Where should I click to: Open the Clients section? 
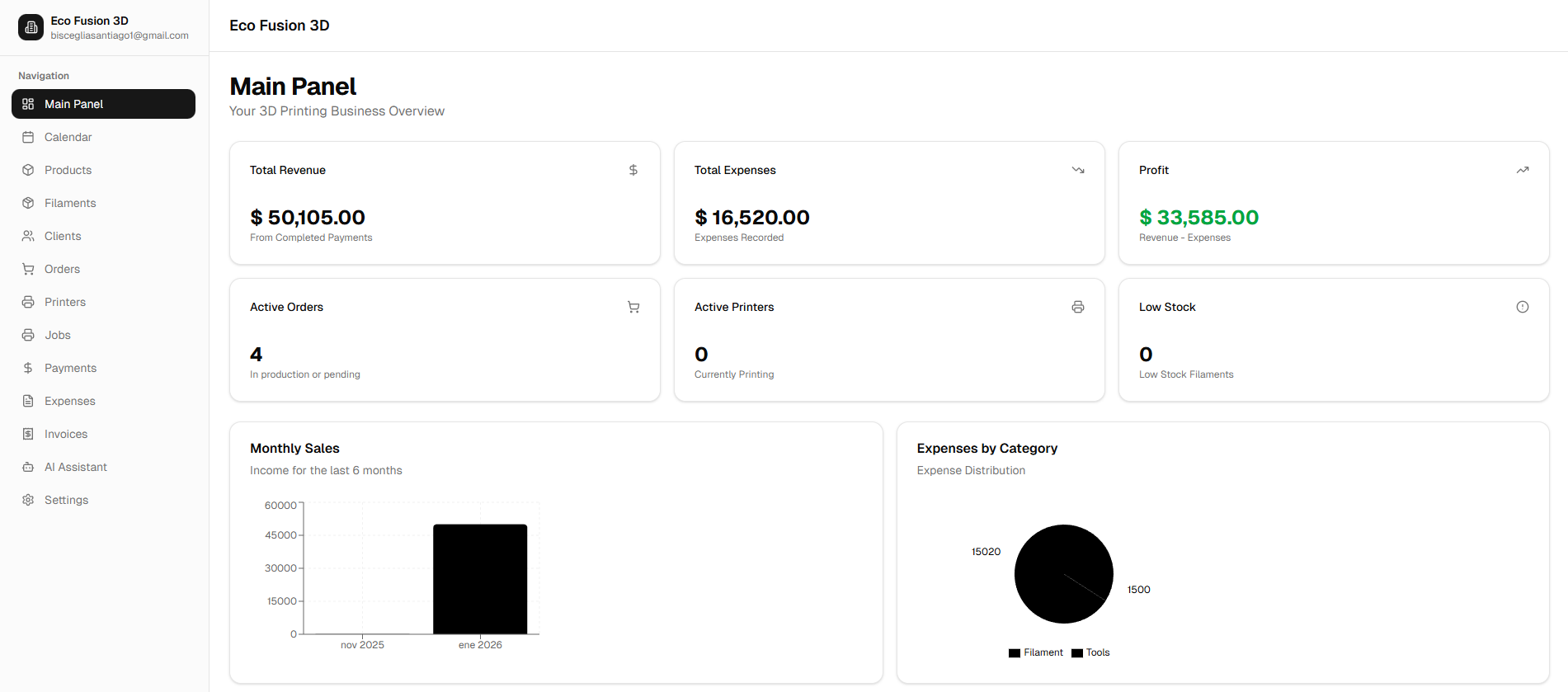point(103,236)
